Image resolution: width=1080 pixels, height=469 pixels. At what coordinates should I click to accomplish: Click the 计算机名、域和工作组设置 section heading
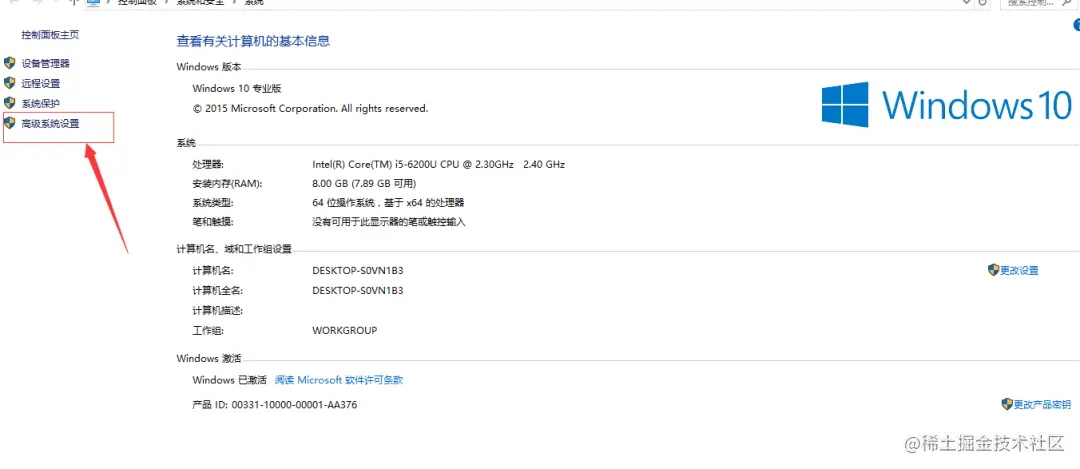[234, 249]
